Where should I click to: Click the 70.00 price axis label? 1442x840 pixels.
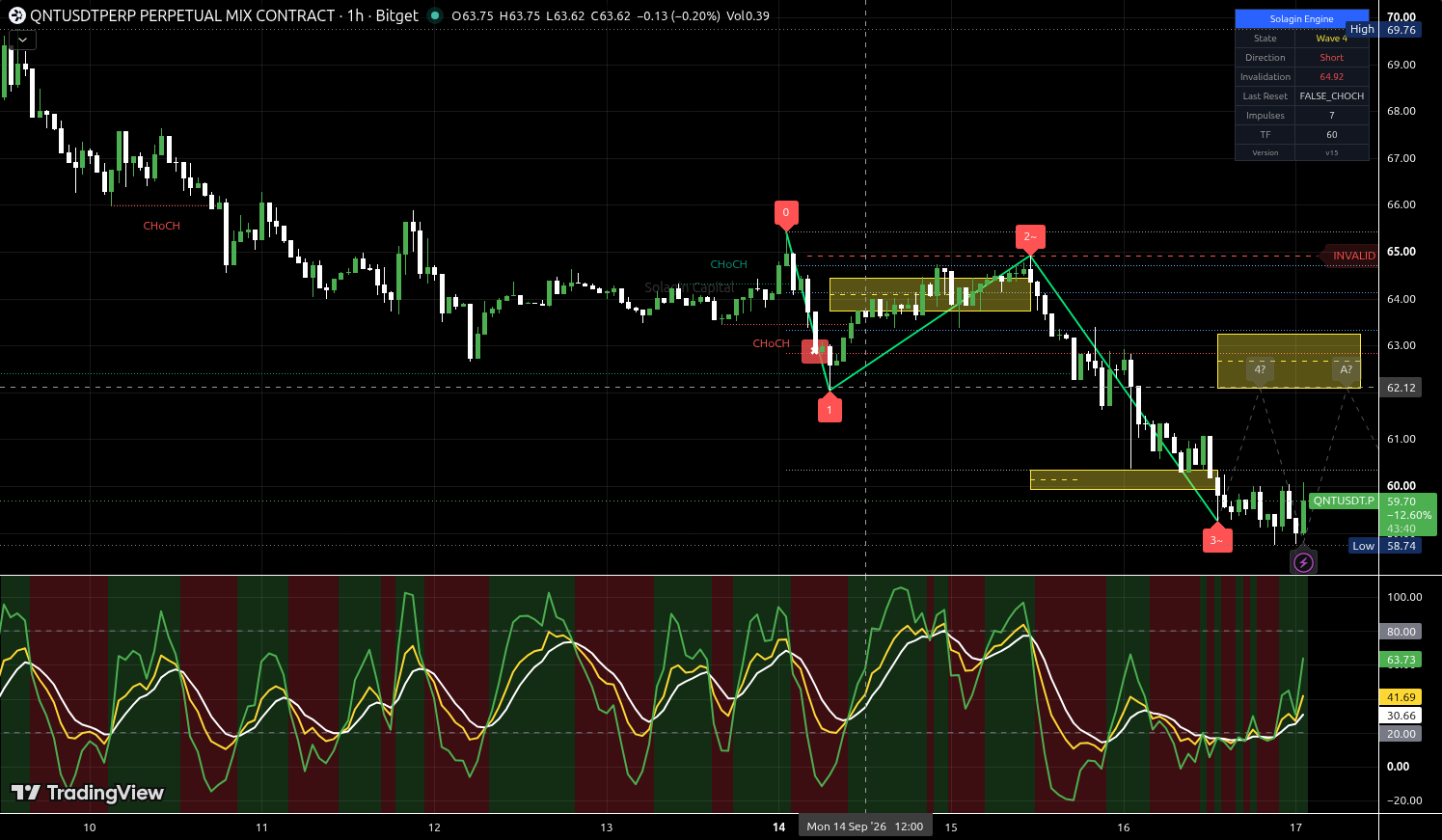(x=1401, y=16)
